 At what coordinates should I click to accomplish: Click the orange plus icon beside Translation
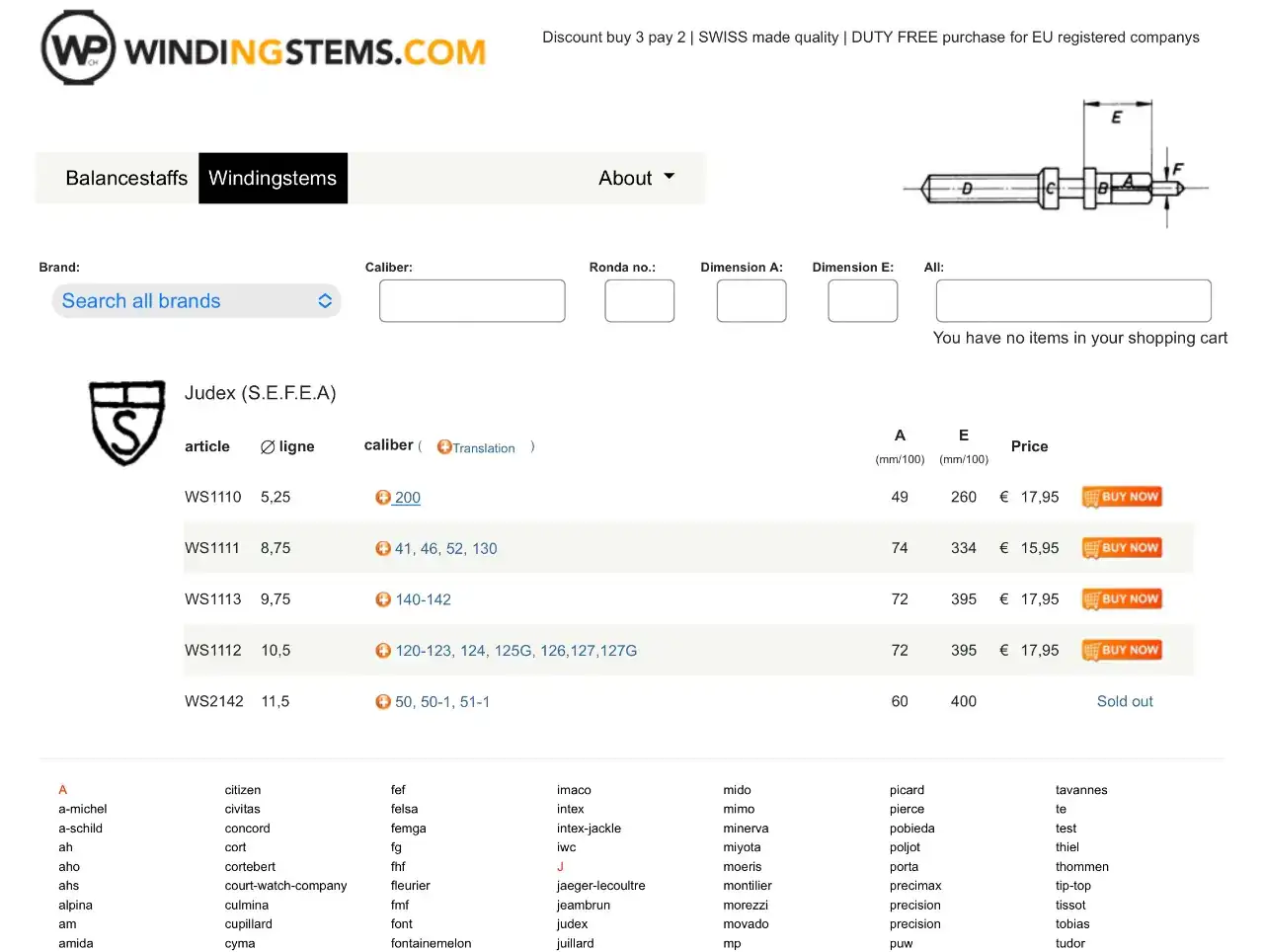click(x=444, y=447)
